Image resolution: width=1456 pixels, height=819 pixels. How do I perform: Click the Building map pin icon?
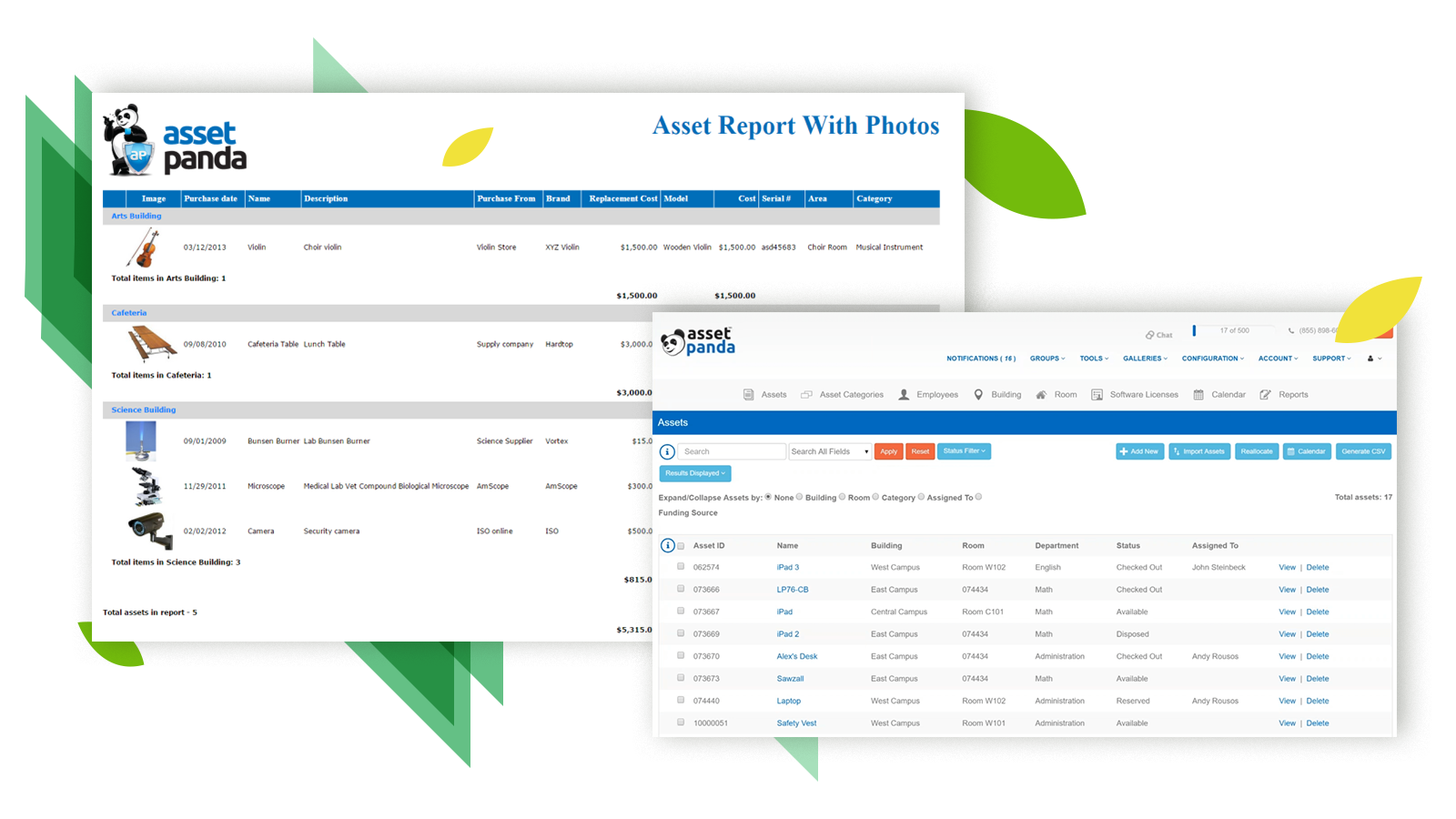[978, 395]
